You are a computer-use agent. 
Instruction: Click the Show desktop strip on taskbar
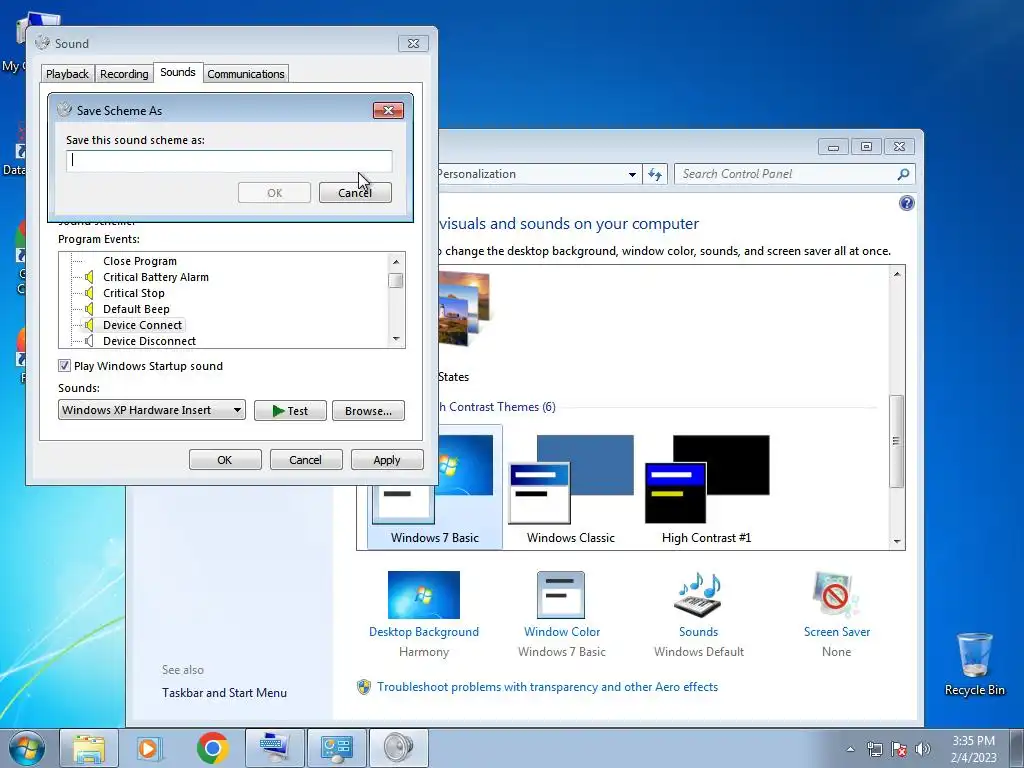point(1016,748)
